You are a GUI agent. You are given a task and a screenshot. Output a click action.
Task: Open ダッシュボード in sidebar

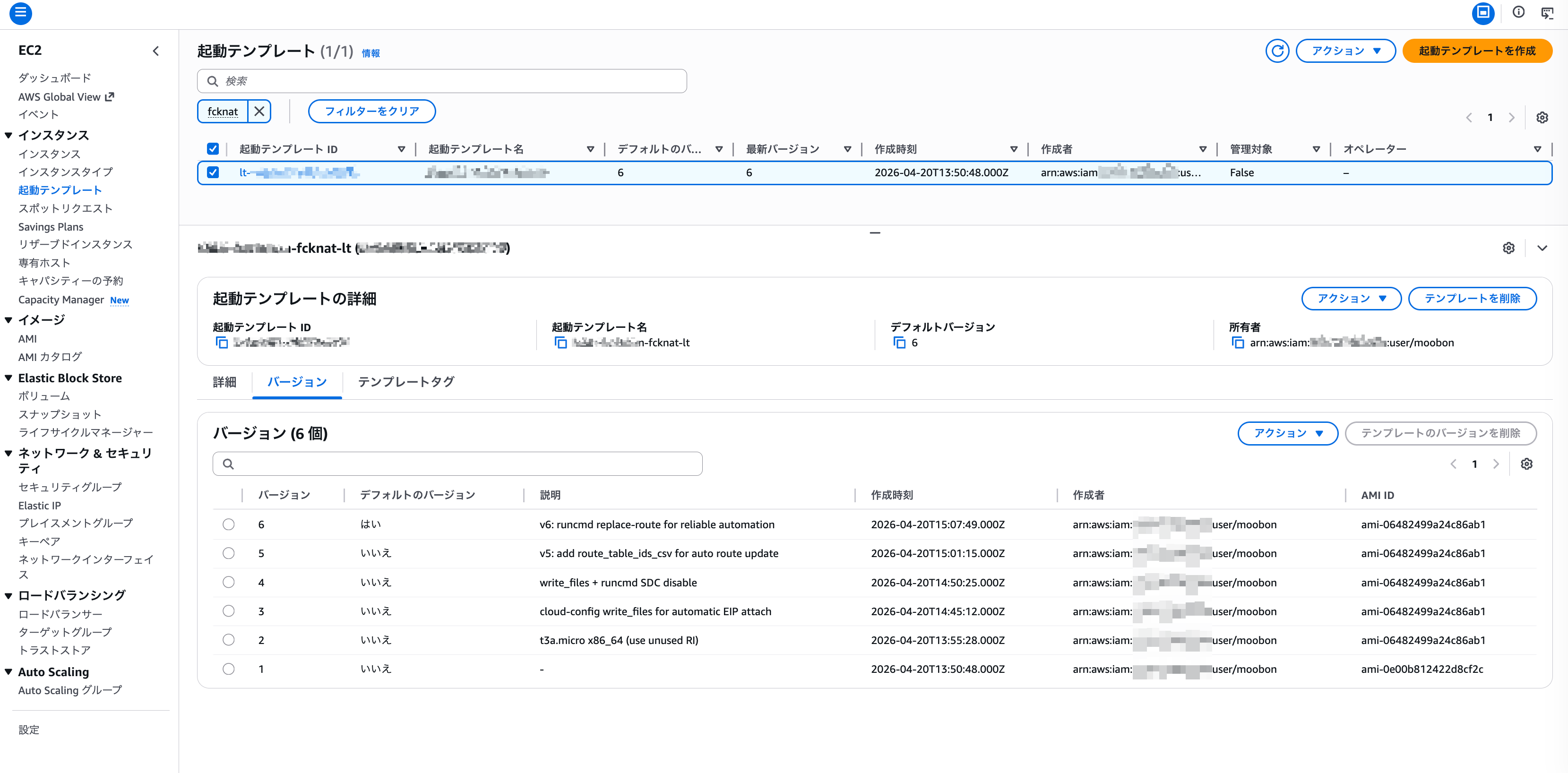(x=55, y=78)
